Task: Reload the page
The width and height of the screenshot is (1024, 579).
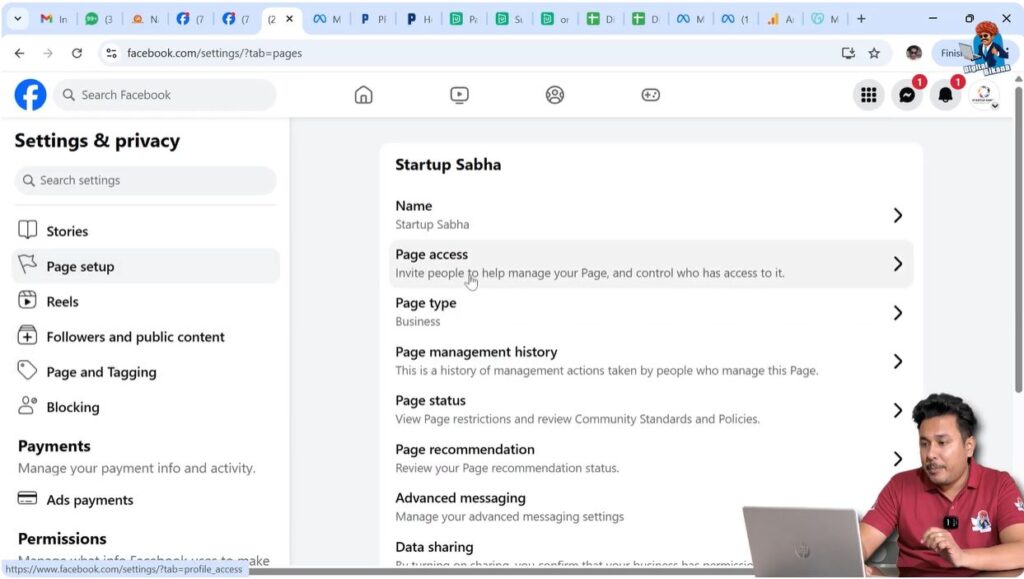Action: (x=76, y=54)
